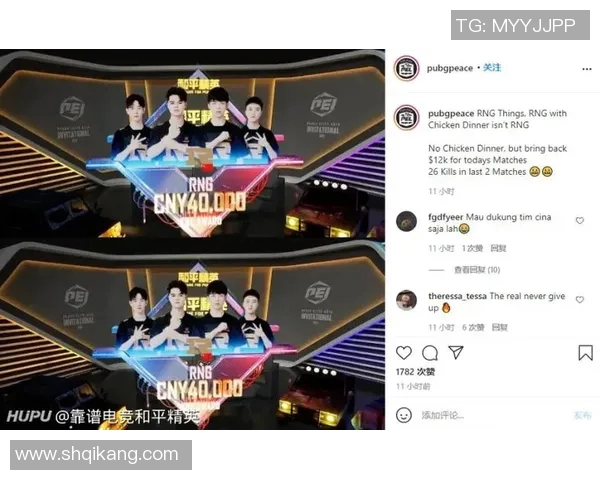Click the 添加评论 comment input field
Viewport: 600px width, 480px height.
pyautogui.click(x=494, y=415)
